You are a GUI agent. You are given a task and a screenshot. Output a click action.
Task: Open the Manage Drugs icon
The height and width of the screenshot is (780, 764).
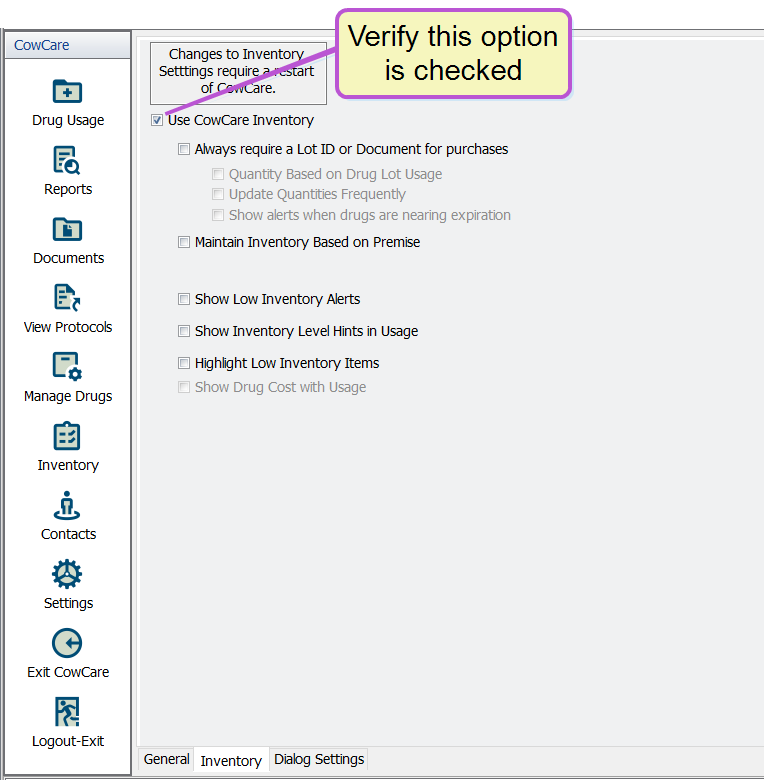67,367
